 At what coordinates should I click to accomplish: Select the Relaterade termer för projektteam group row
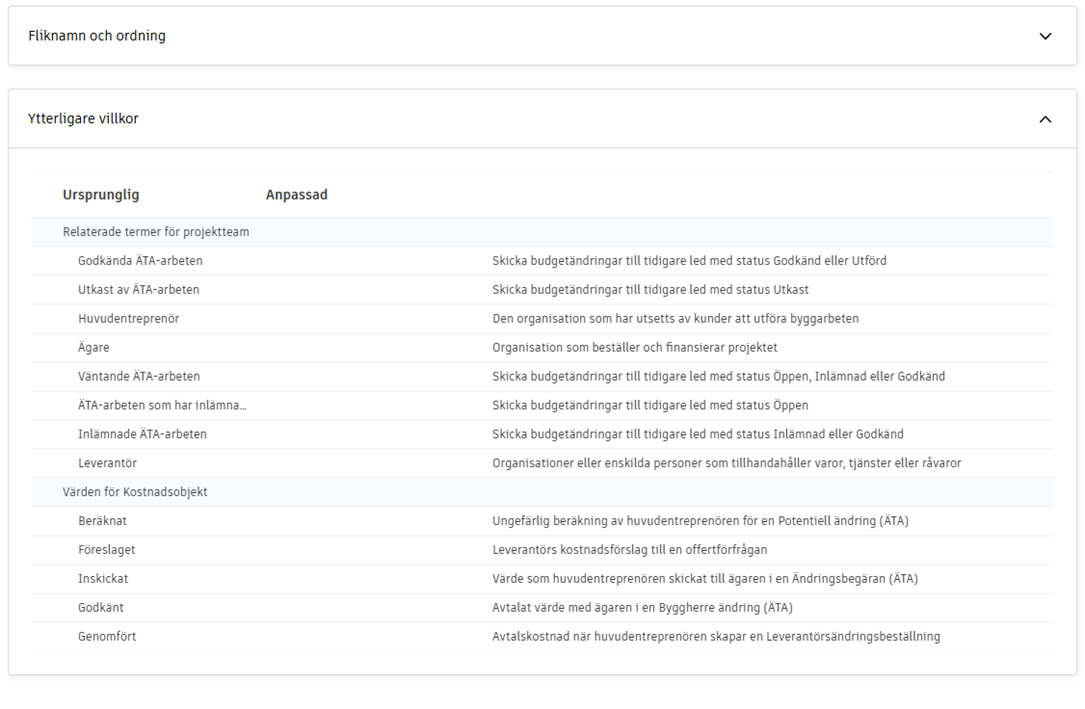pyautogui.click(x=156, y=232)
